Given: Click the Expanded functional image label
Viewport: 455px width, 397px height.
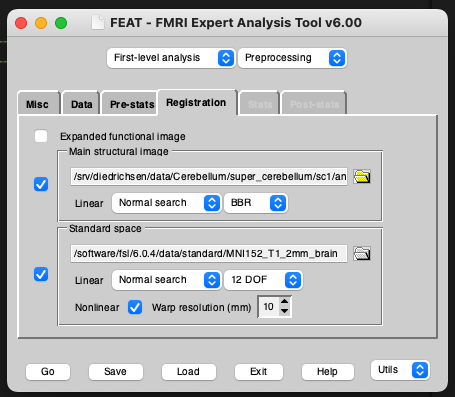Looking at the screenshot, I should coord(123,137).
